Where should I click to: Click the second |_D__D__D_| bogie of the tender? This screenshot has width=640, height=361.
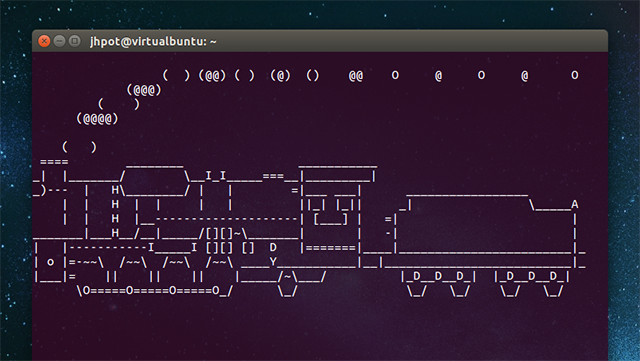pyautogui.click(x=531, y=276)
